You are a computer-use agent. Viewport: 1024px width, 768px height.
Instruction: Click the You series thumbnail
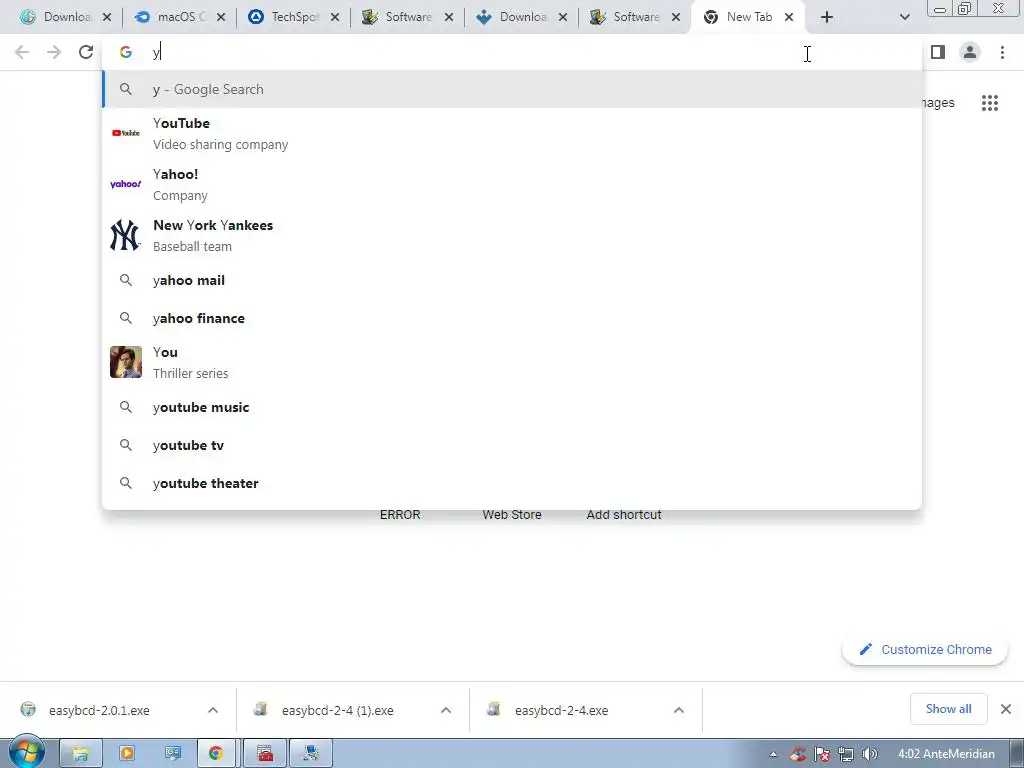pyautogui.click(x=125, y=362)
